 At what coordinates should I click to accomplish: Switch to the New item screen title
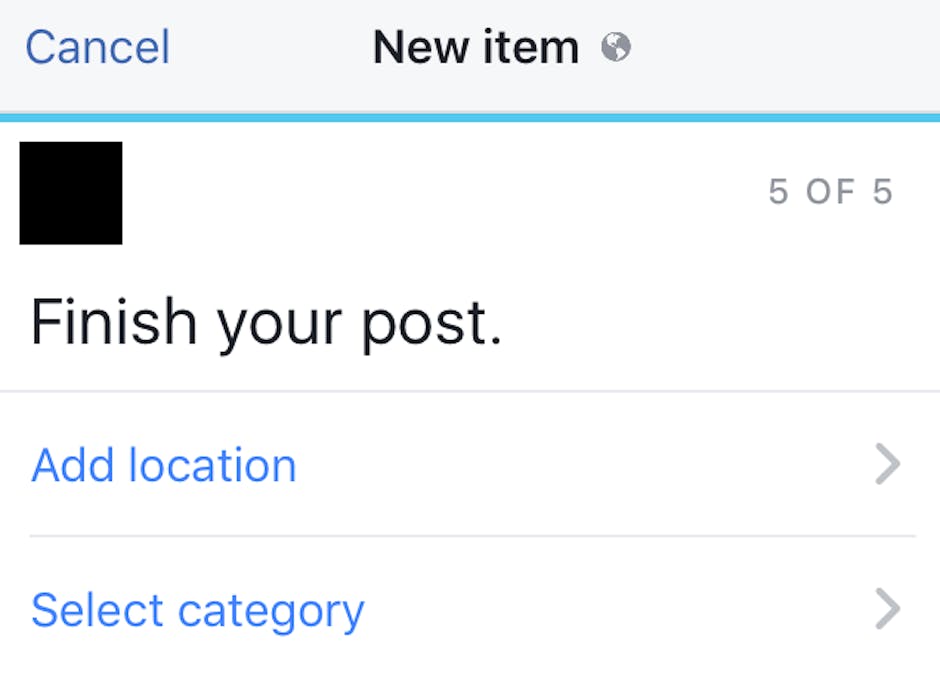click(475, 46)
